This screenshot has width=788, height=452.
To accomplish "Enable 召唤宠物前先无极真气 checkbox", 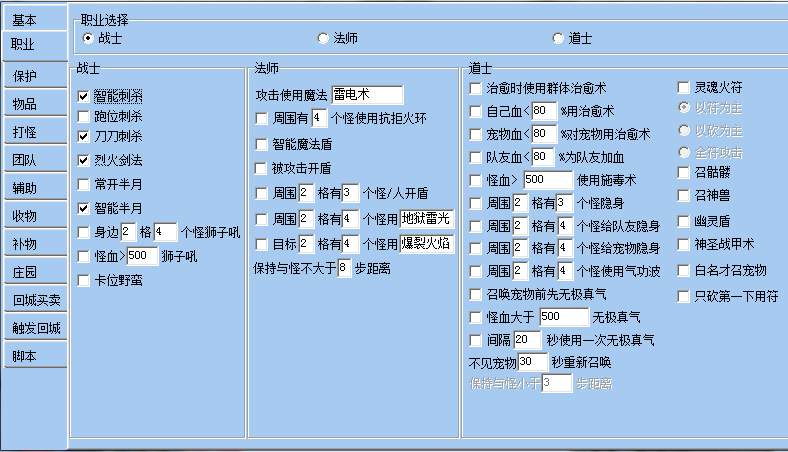I will (x=475, y=294).
